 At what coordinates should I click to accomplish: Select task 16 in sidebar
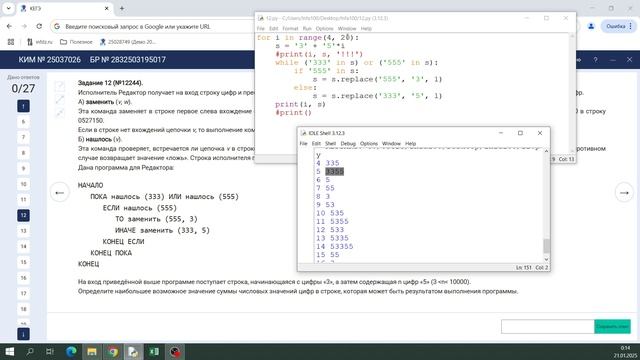[23, 278]
